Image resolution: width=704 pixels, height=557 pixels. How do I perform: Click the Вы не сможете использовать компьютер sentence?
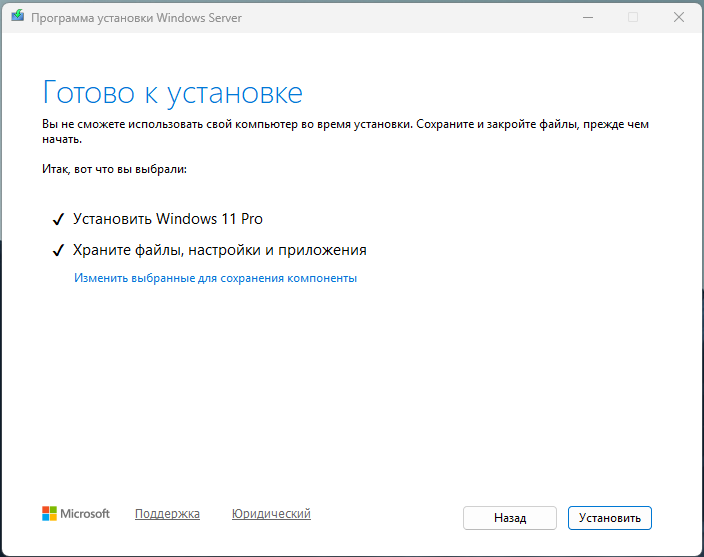tap(225, 124)
